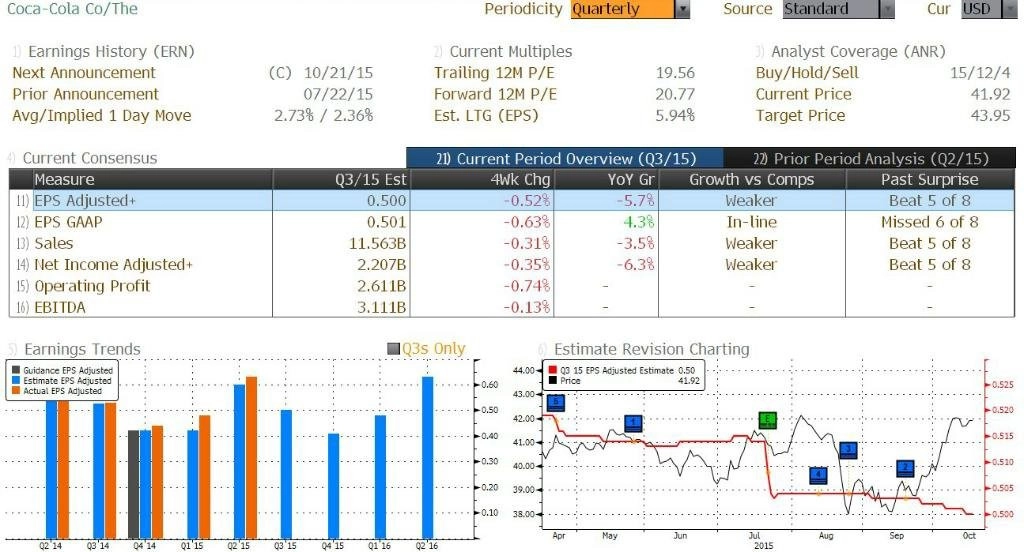Click the red Q3 15 EPS Adjusted Estimate legend swatch

click(553, 370)
